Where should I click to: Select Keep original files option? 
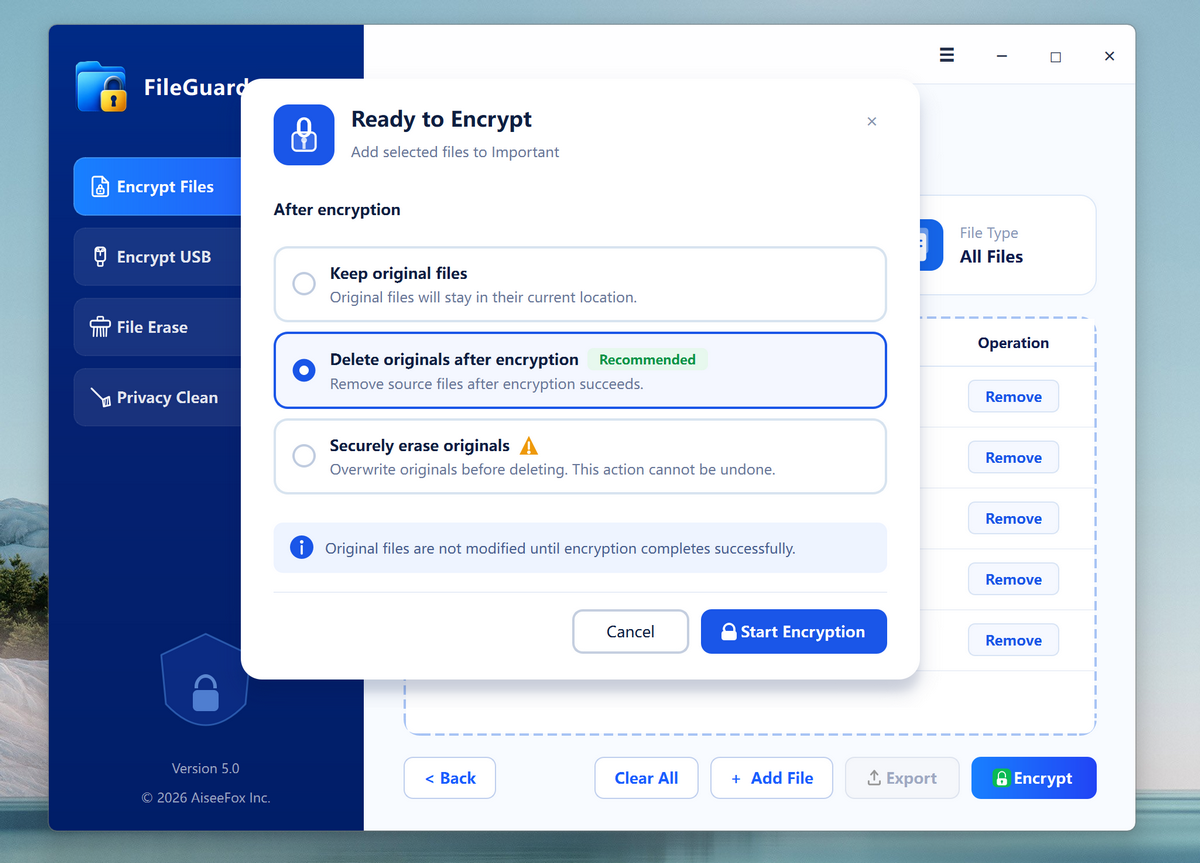[x=580, y=284]
